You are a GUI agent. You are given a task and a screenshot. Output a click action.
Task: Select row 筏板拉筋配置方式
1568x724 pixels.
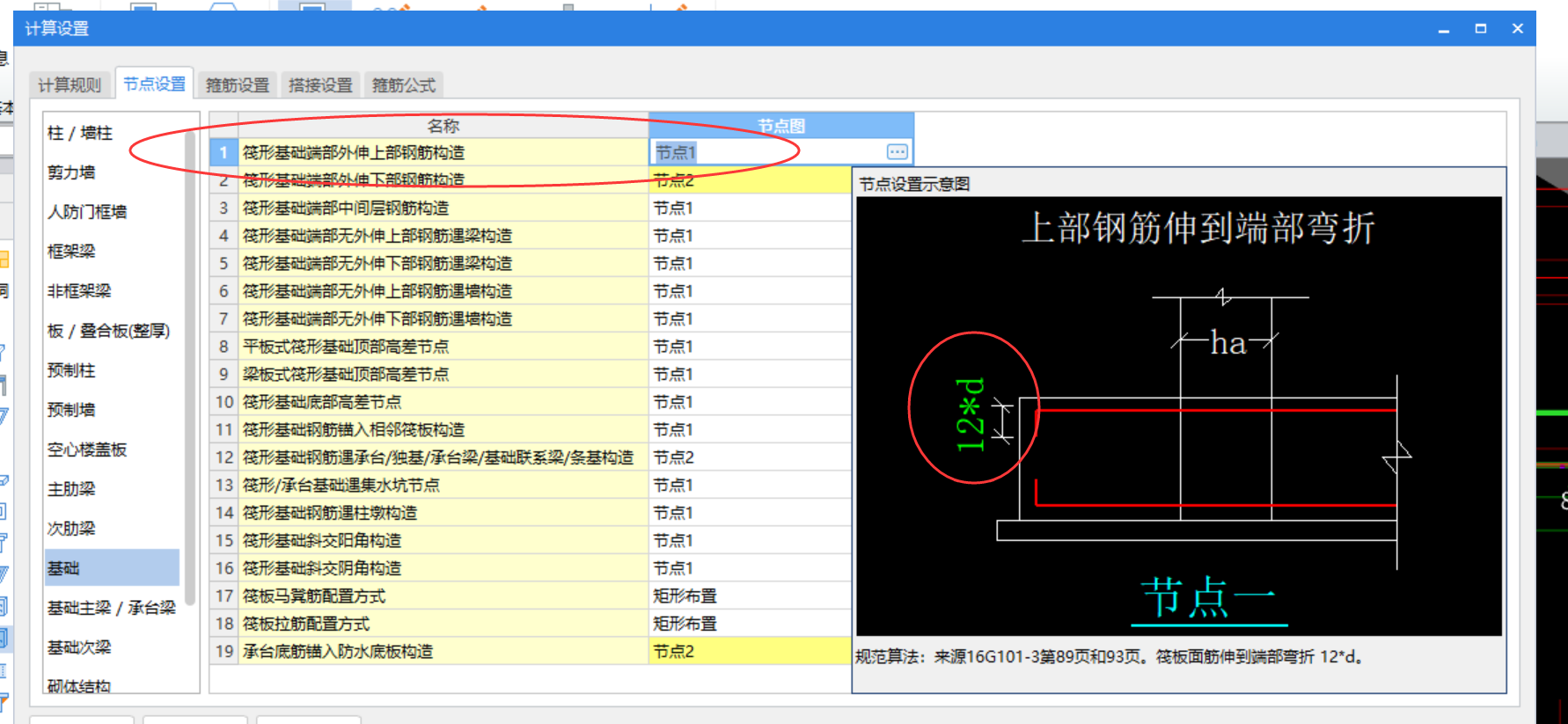443,624
